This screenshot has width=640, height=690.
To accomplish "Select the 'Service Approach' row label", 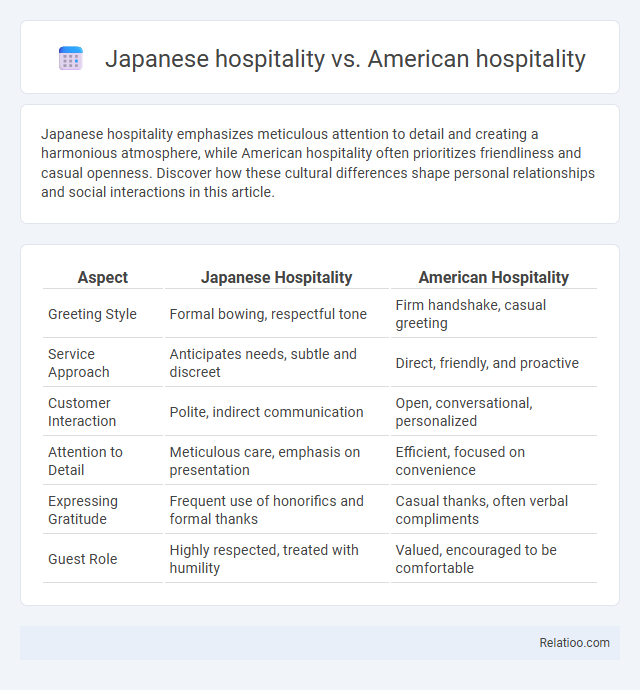I will [79, 363].
